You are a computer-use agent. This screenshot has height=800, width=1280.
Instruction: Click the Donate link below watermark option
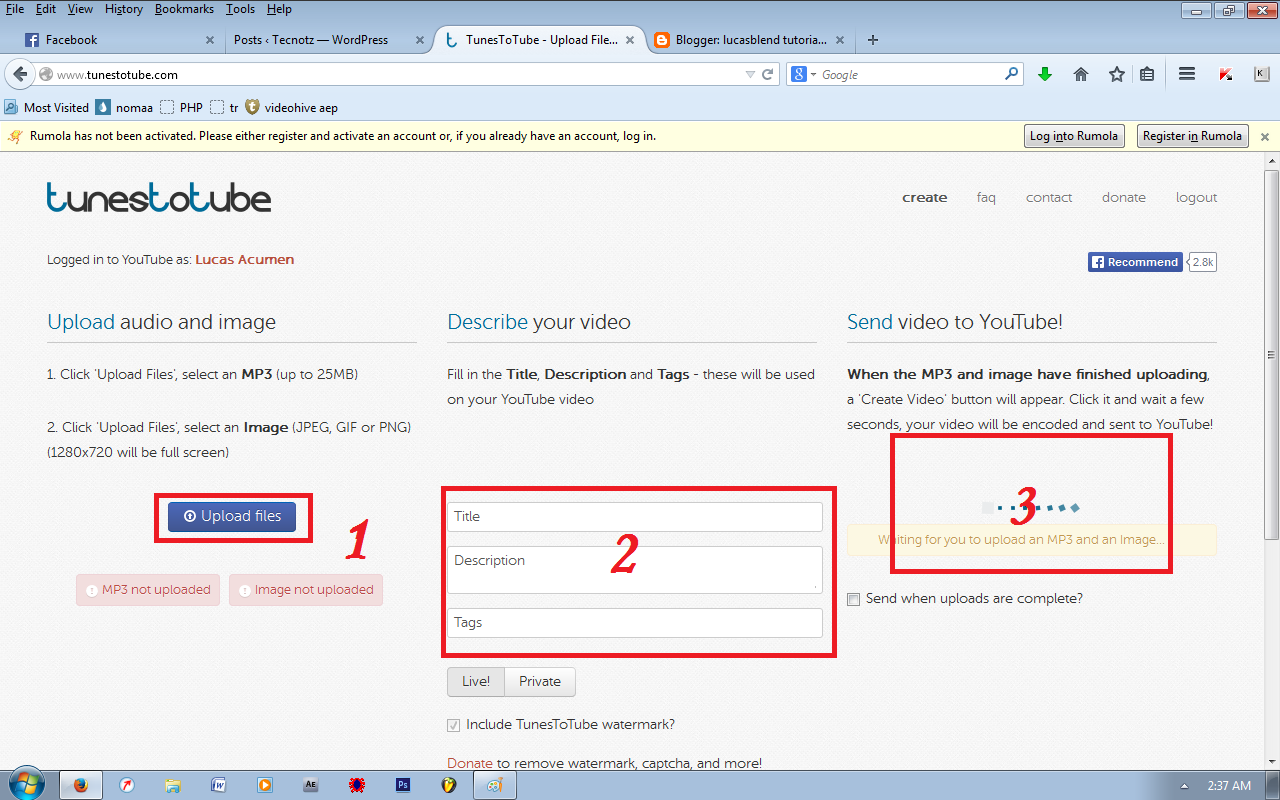(x=470, y=764)
